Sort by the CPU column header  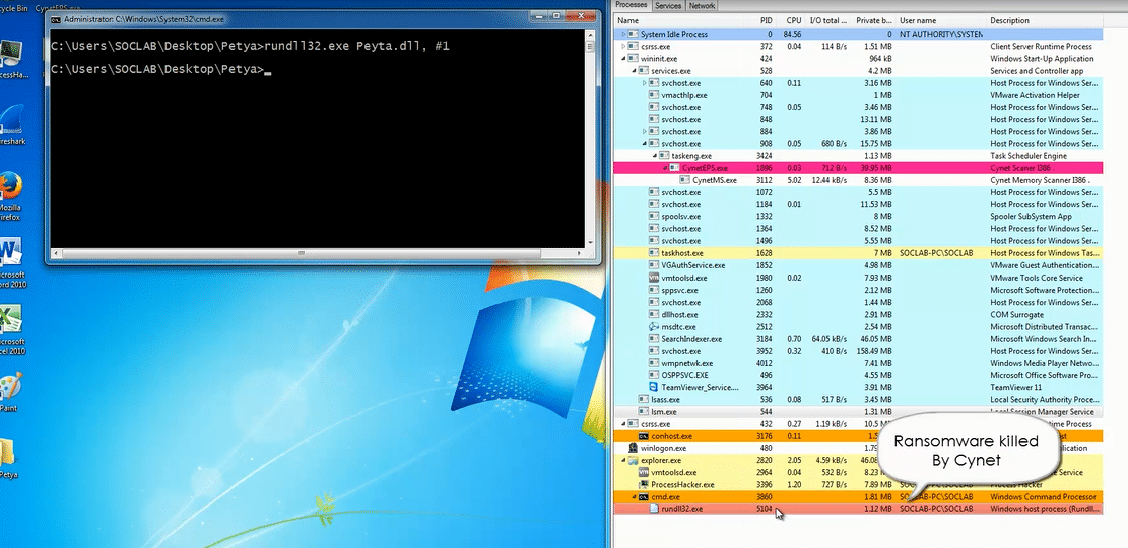click(791, 21)
